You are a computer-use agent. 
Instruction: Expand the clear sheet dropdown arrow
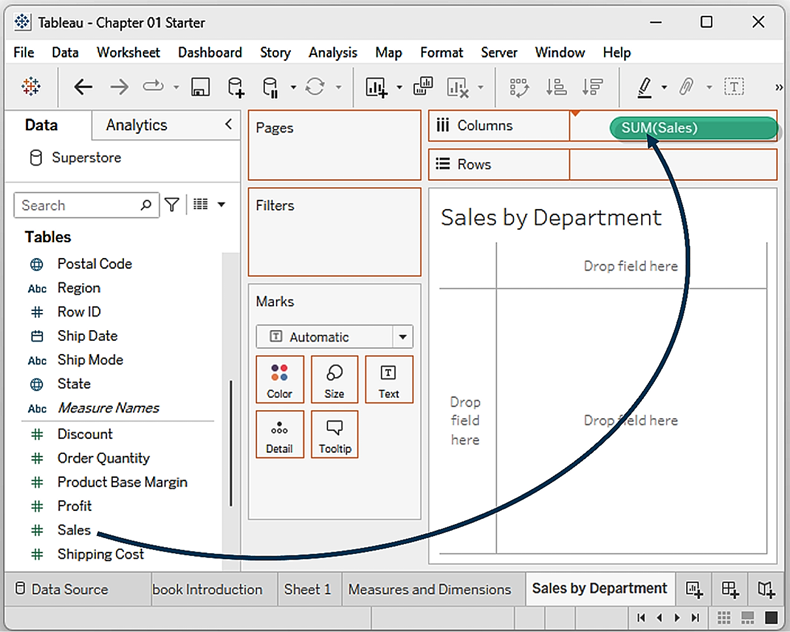481,87
